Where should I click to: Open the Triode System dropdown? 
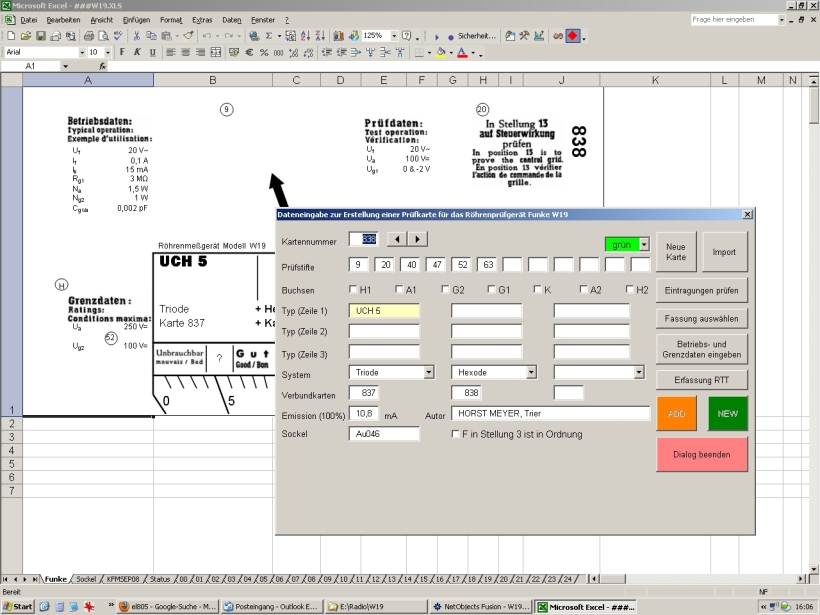coord(429,372)
